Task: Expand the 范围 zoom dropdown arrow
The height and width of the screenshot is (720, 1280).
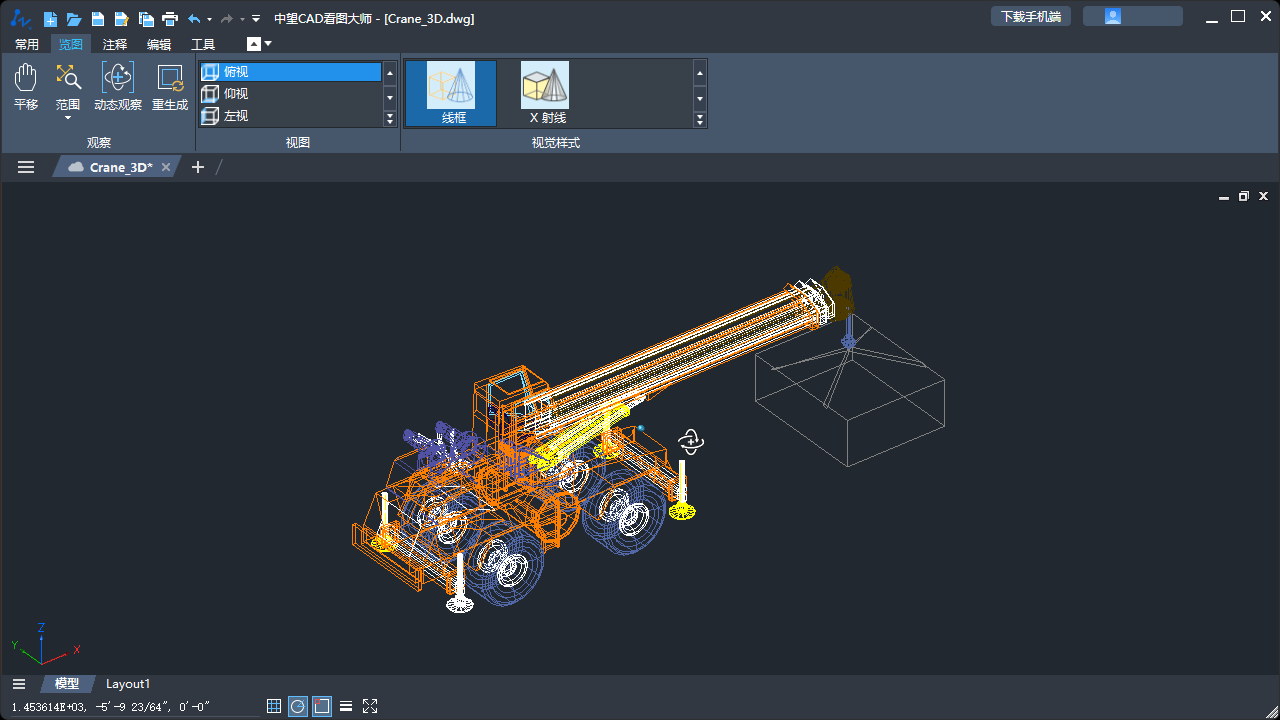Action: click(68, 118)
